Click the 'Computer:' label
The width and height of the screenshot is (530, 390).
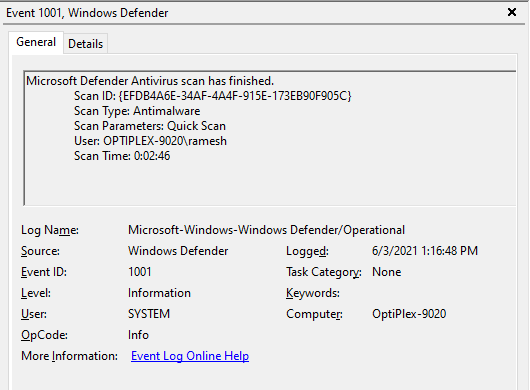[314, 314]
